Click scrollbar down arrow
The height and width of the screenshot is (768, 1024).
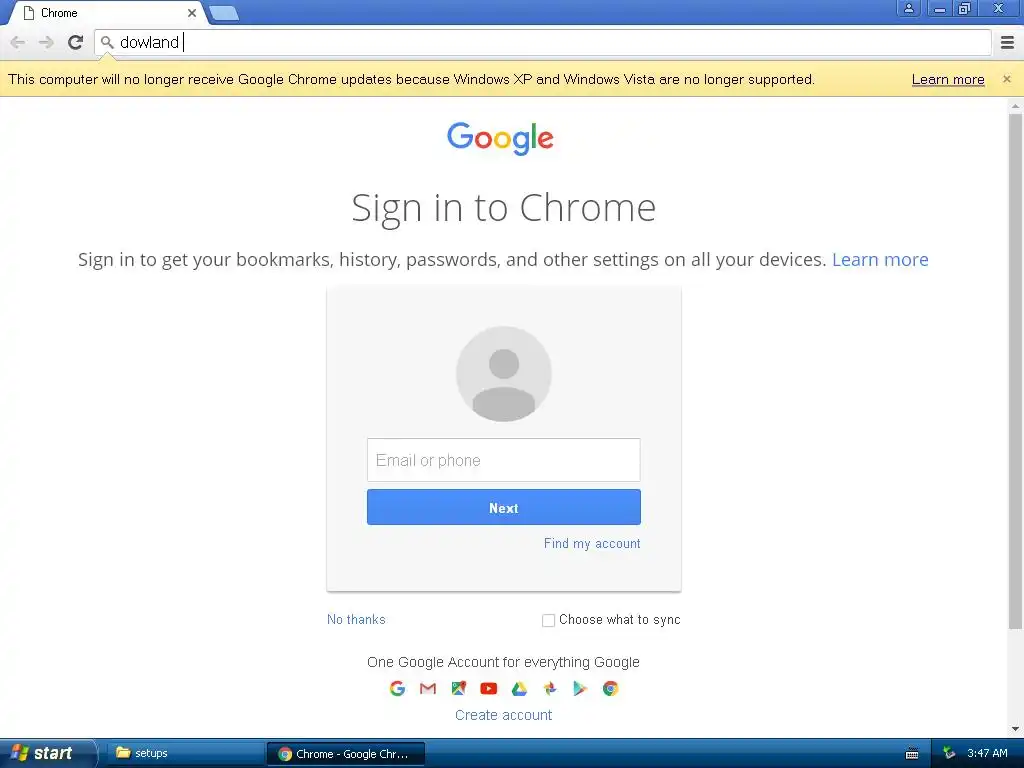pyautogui.click(x=1015, y=729)
